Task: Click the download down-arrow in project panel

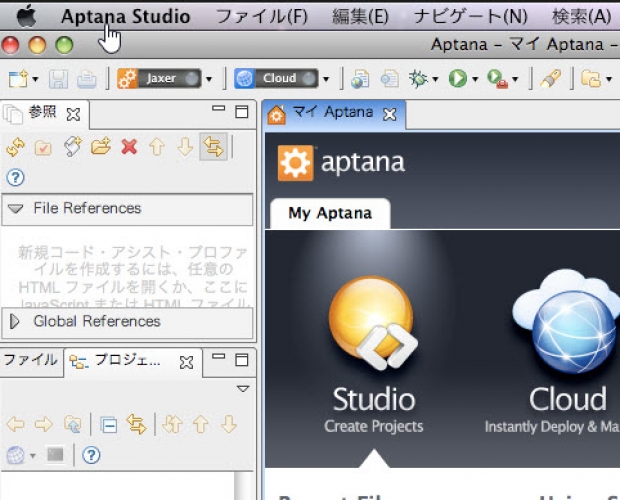Action: [x=229, y=425]
